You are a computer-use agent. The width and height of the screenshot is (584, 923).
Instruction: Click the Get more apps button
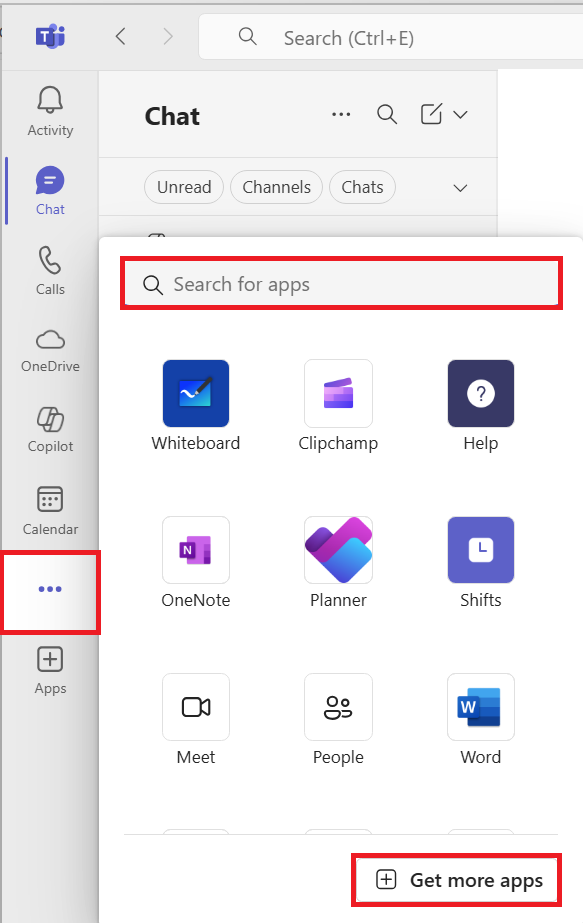coord(457,880)
